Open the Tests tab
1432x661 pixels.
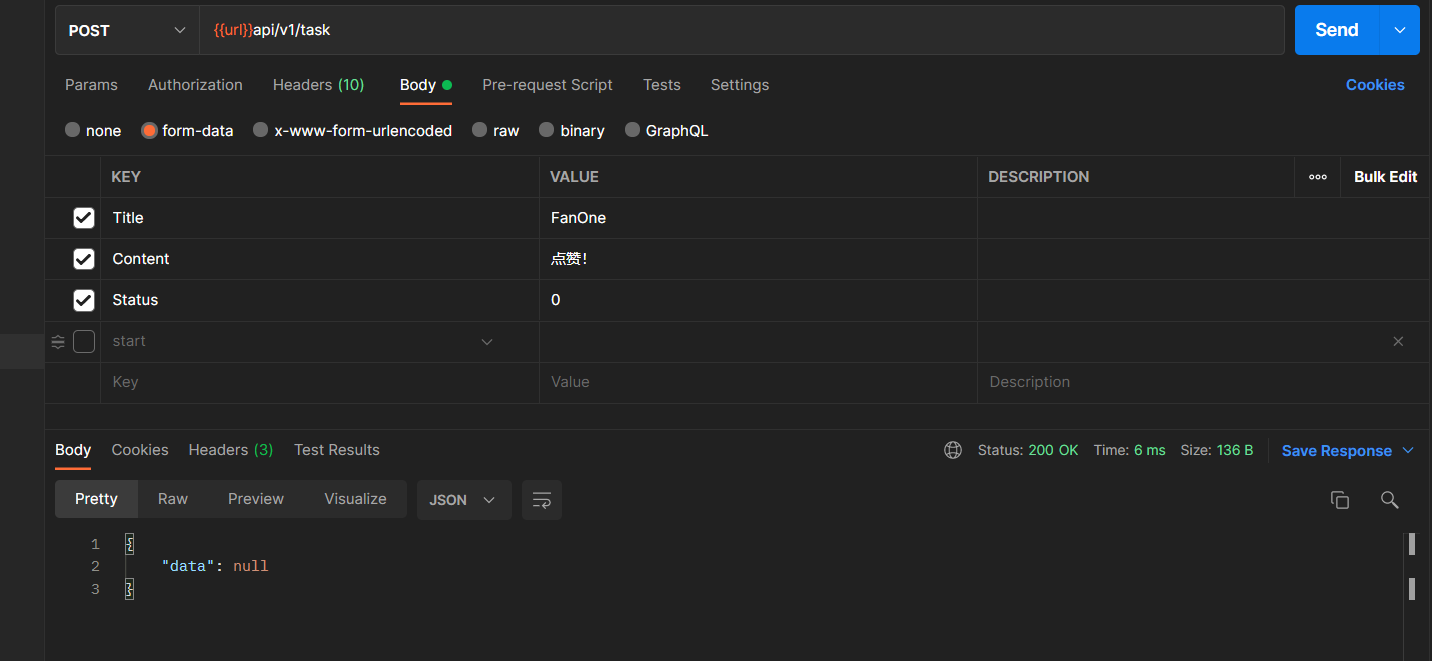click(662, 85)
